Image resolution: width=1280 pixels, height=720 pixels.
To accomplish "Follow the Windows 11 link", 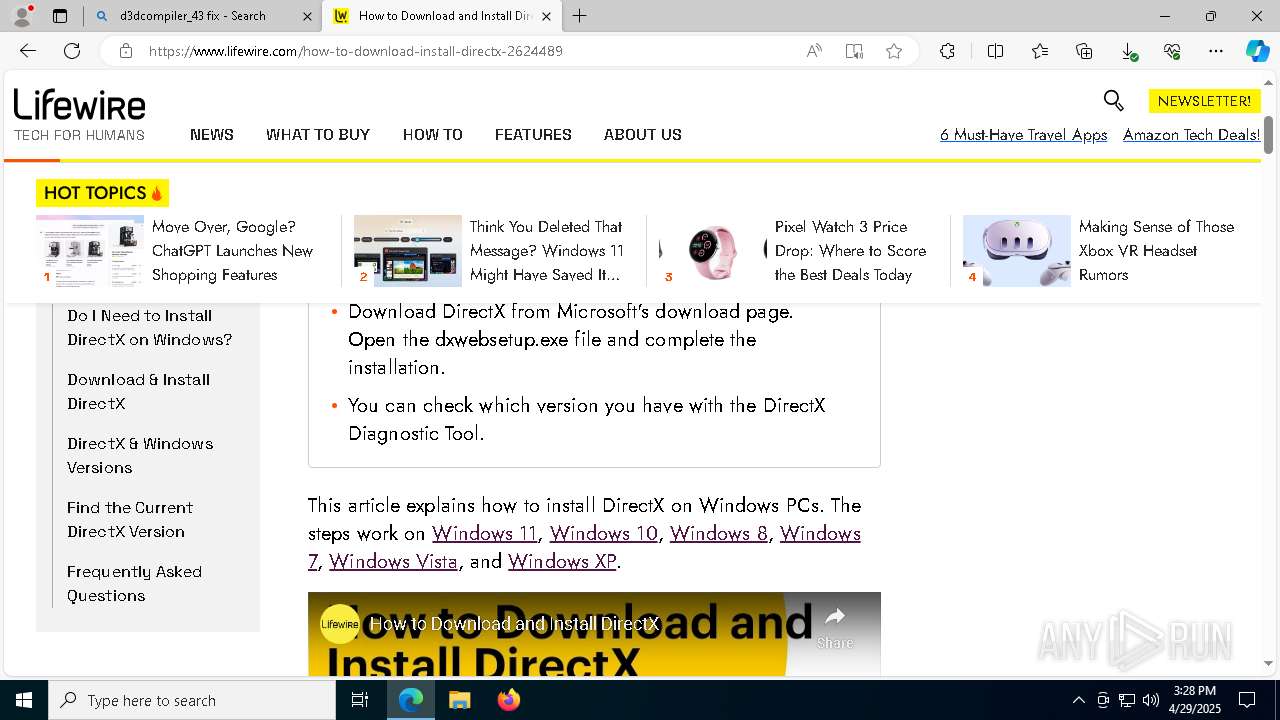I will coord(485,534).
